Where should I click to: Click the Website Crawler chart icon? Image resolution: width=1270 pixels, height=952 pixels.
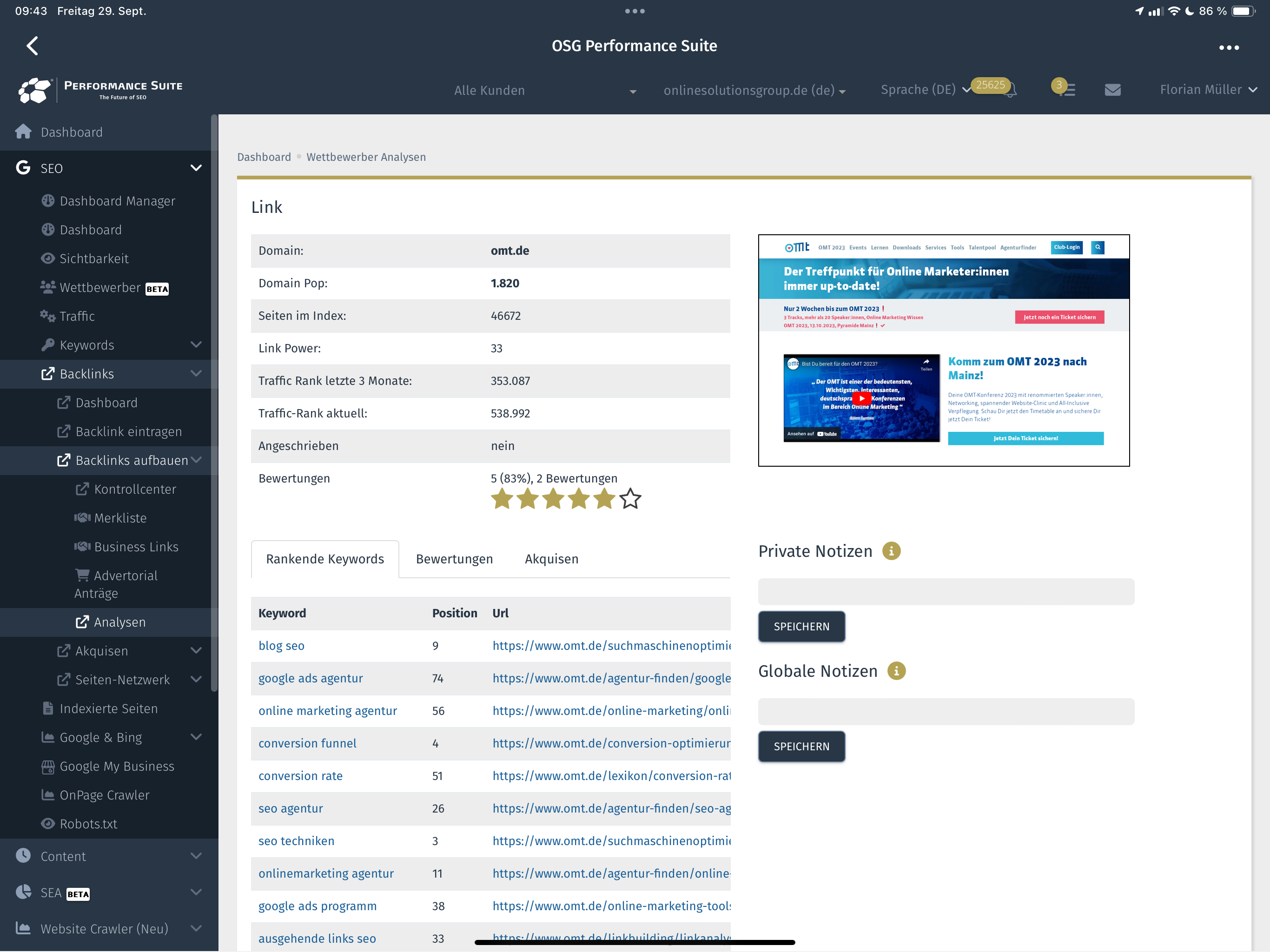tap(23, 928)
